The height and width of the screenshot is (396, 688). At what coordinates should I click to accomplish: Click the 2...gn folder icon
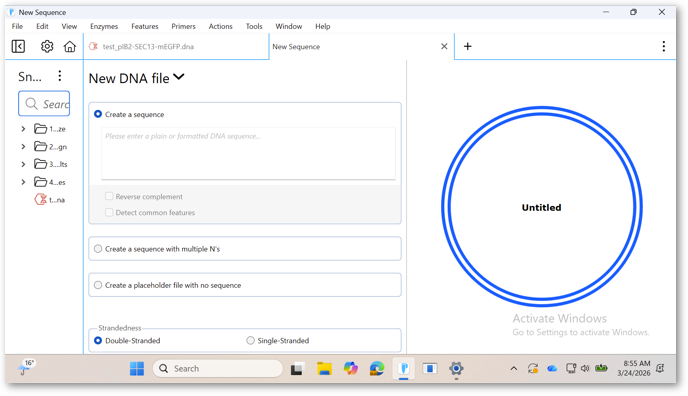[40, 146]
